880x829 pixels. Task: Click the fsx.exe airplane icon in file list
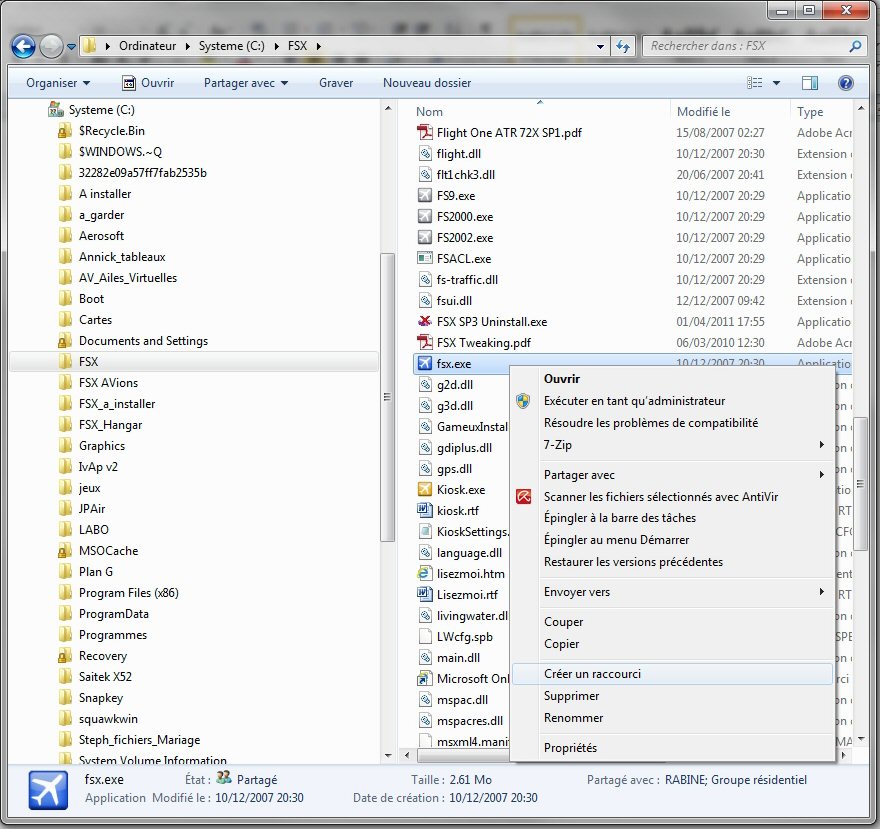(425, 364)
